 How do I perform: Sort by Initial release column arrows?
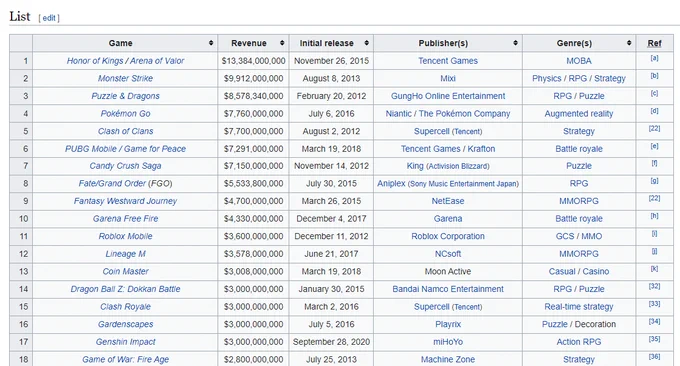coord(366,43)
